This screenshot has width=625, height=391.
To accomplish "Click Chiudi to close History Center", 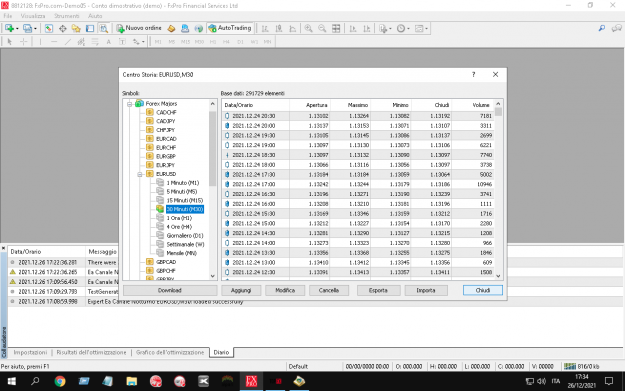I will (x=483, y=290).
